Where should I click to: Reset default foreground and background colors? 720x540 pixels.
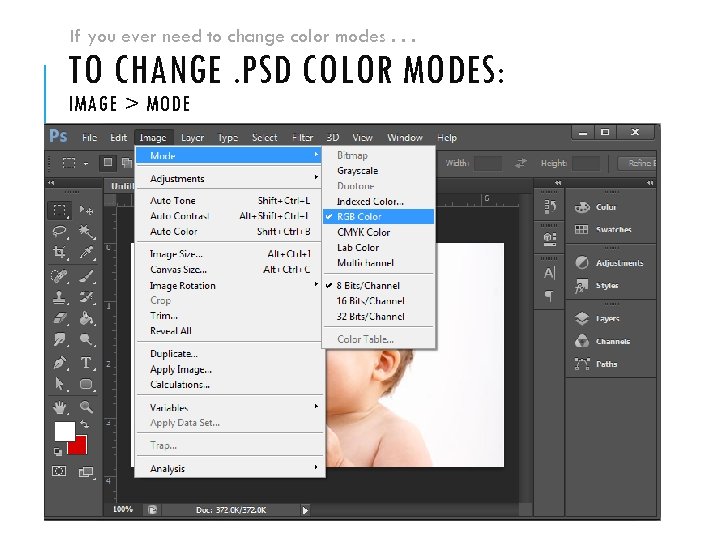[x=58, y=452]
